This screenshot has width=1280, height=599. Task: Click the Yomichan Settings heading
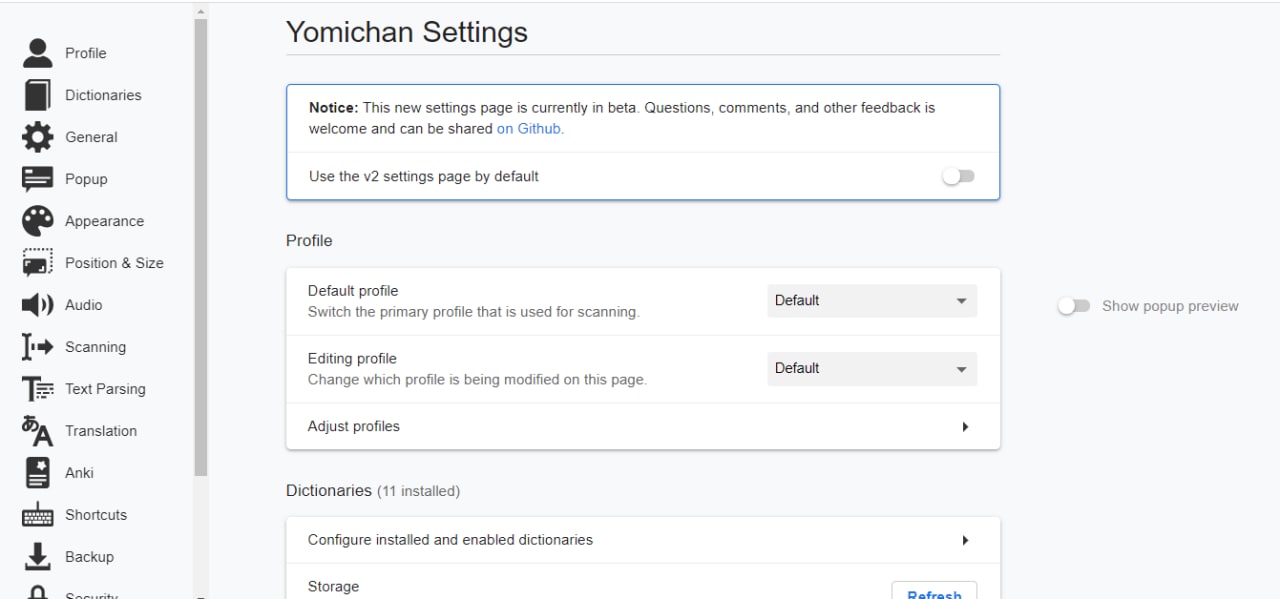[407, 32]
